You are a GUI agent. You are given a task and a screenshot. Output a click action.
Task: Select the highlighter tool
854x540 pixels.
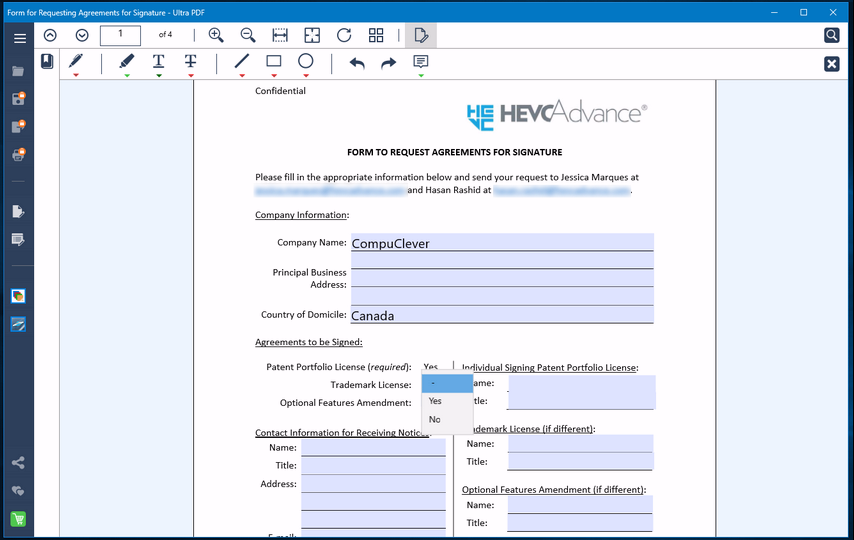126,60
